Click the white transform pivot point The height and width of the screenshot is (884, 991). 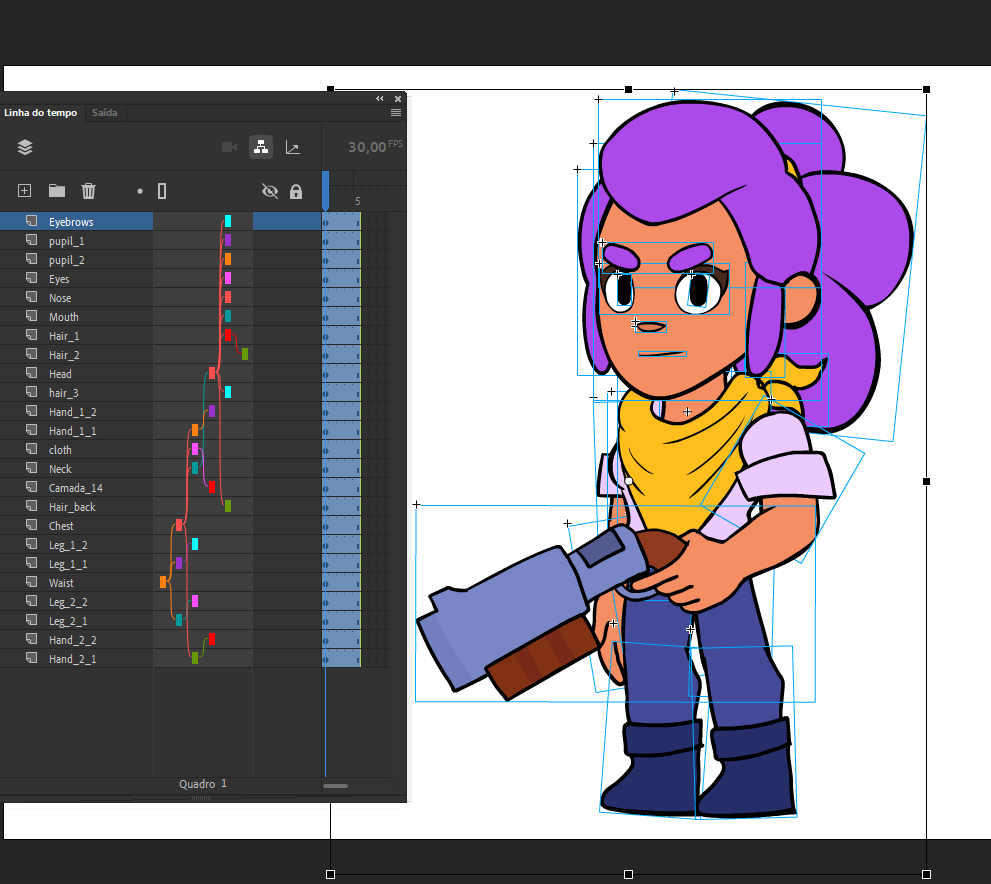[x=629, y=481]
